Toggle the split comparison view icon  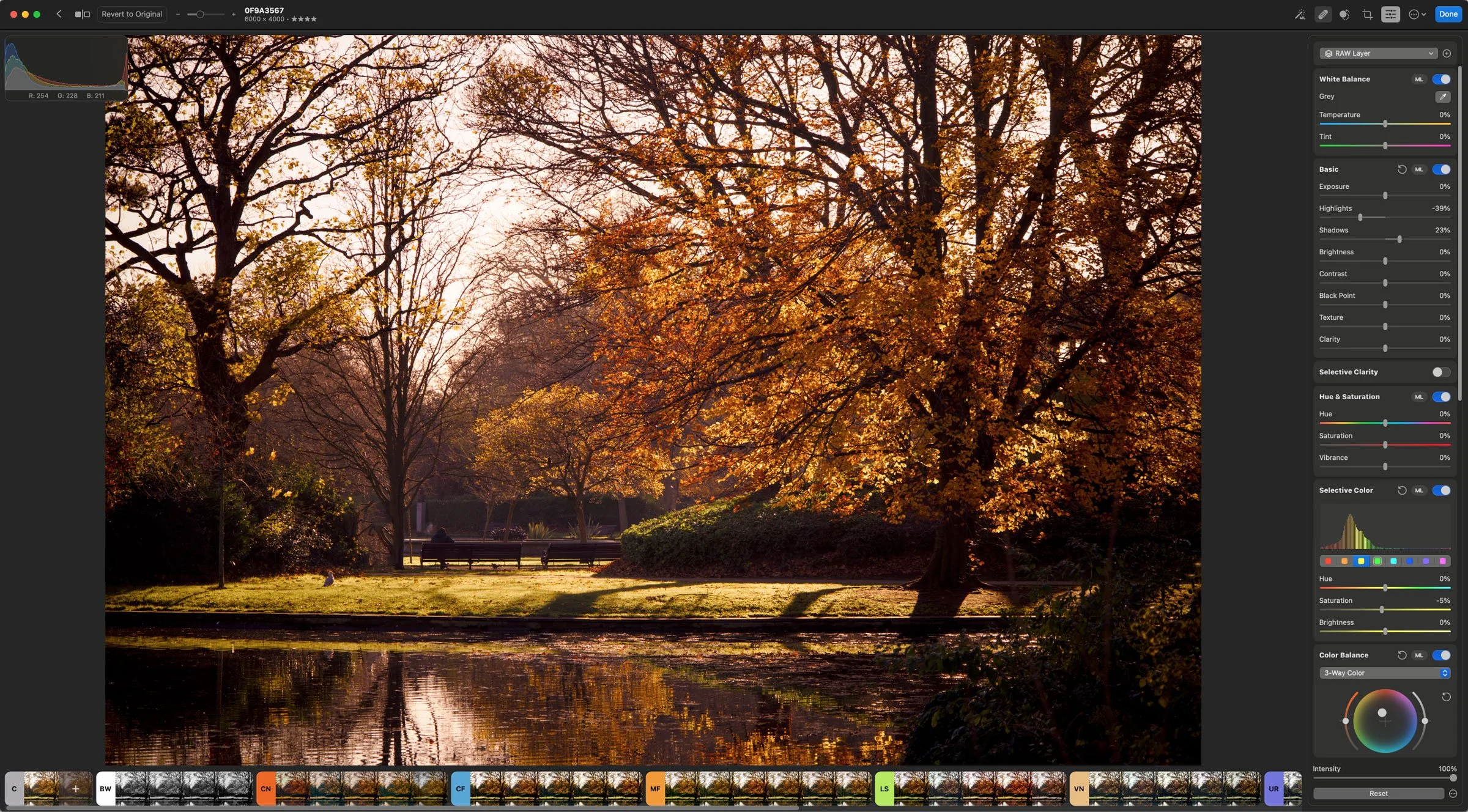(82, 14)
